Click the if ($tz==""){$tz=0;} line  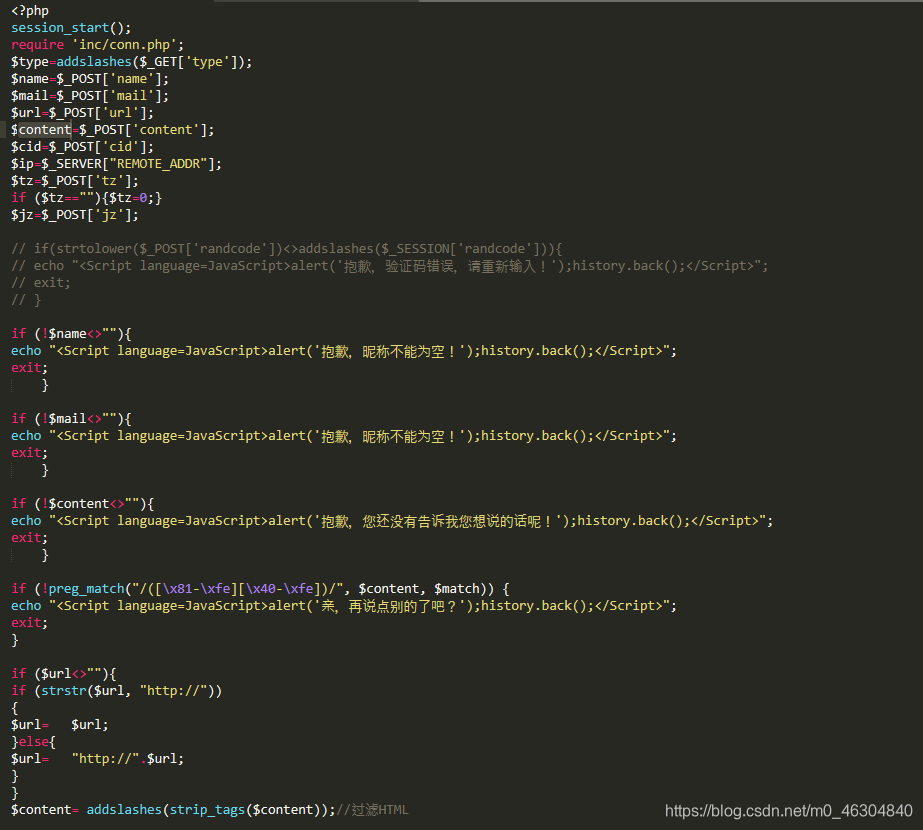86,198
